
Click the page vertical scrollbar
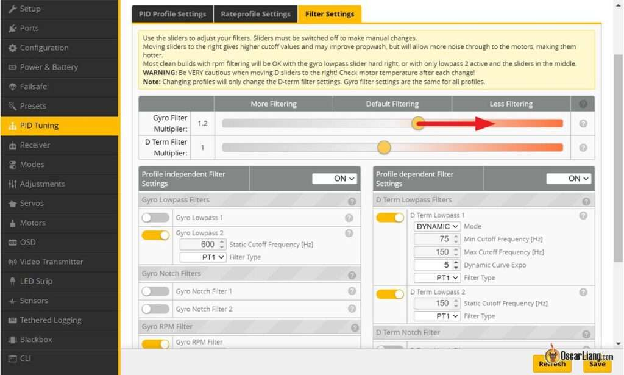coord(618,158)
